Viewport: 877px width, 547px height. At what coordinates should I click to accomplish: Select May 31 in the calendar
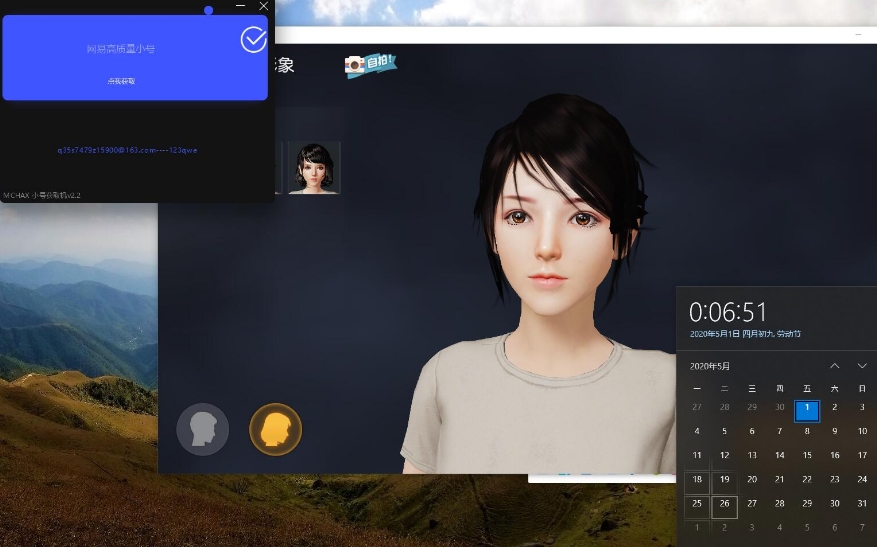(862, 504)
